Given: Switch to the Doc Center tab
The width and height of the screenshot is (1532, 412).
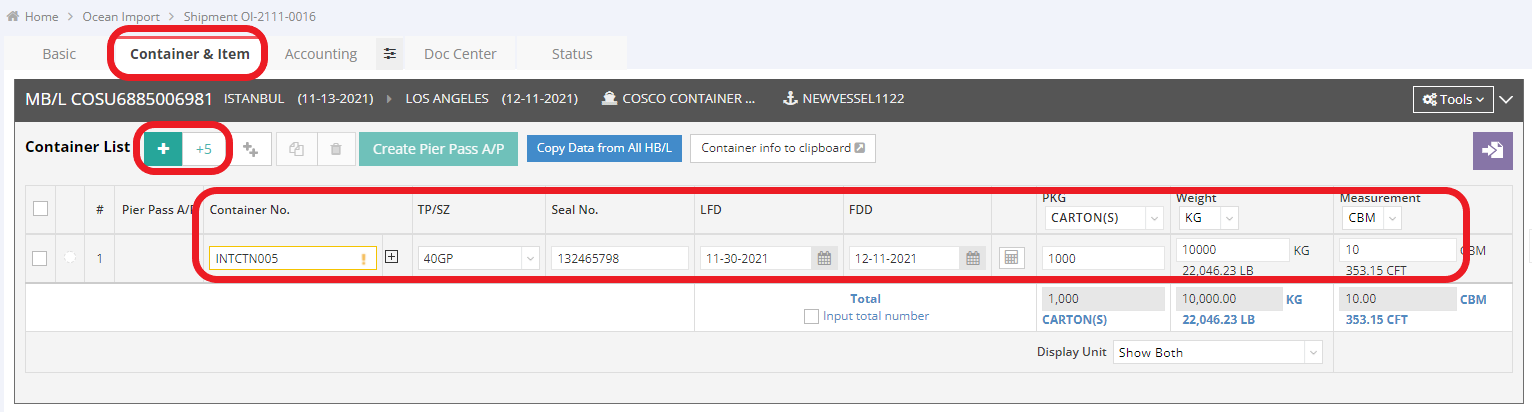Looking at the screenshot, I should tap(460, 54).
